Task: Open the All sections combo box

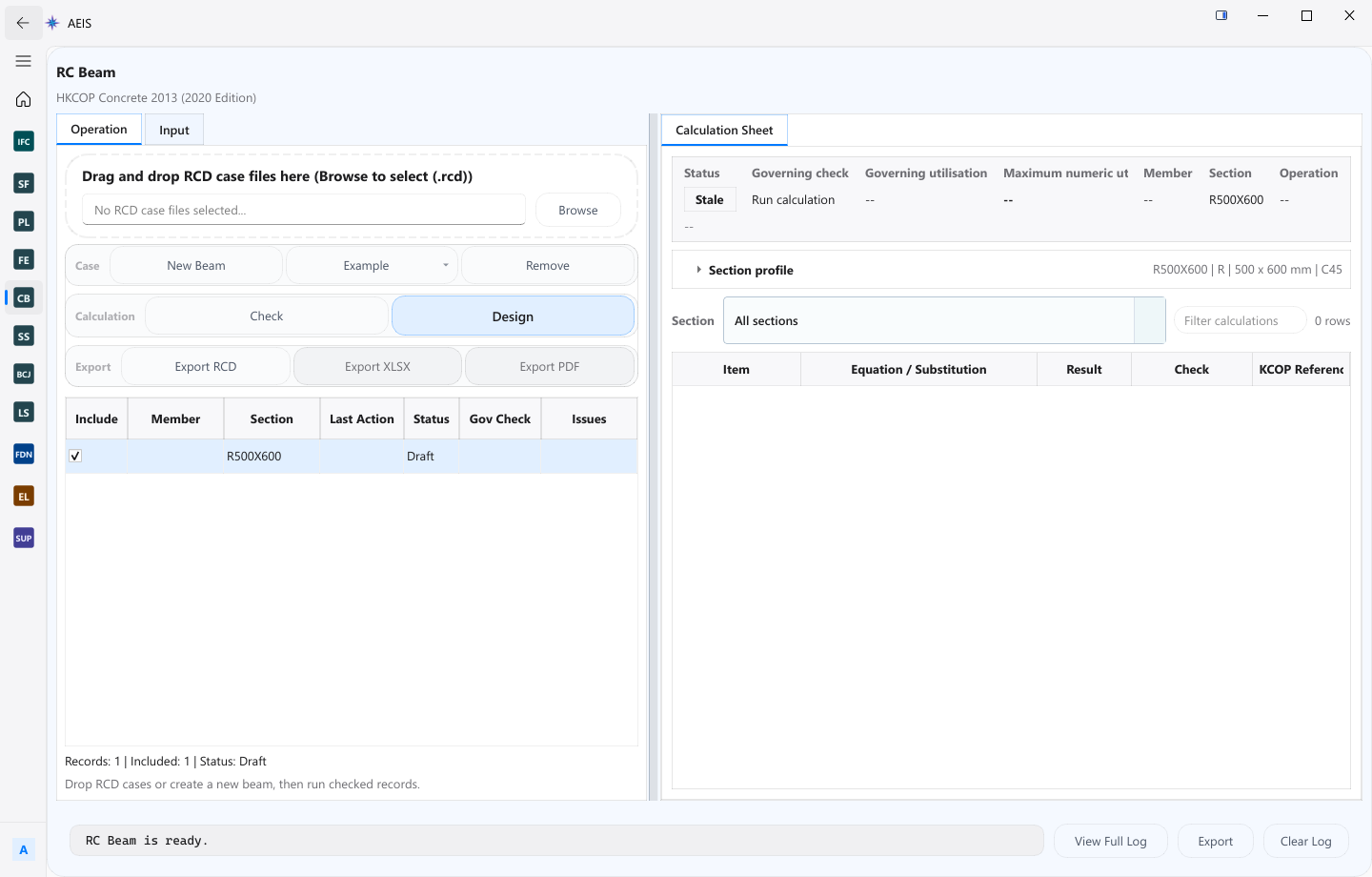Action: click(x=944, y=320)
